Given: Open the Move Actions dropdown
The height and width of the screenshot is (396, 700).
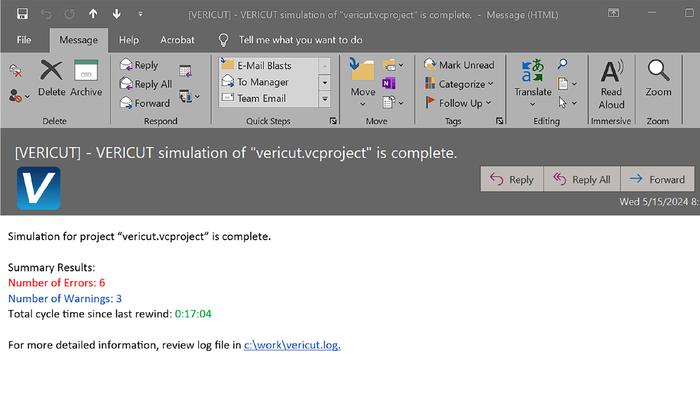Looking at the screenshot, I should (393, 103).
